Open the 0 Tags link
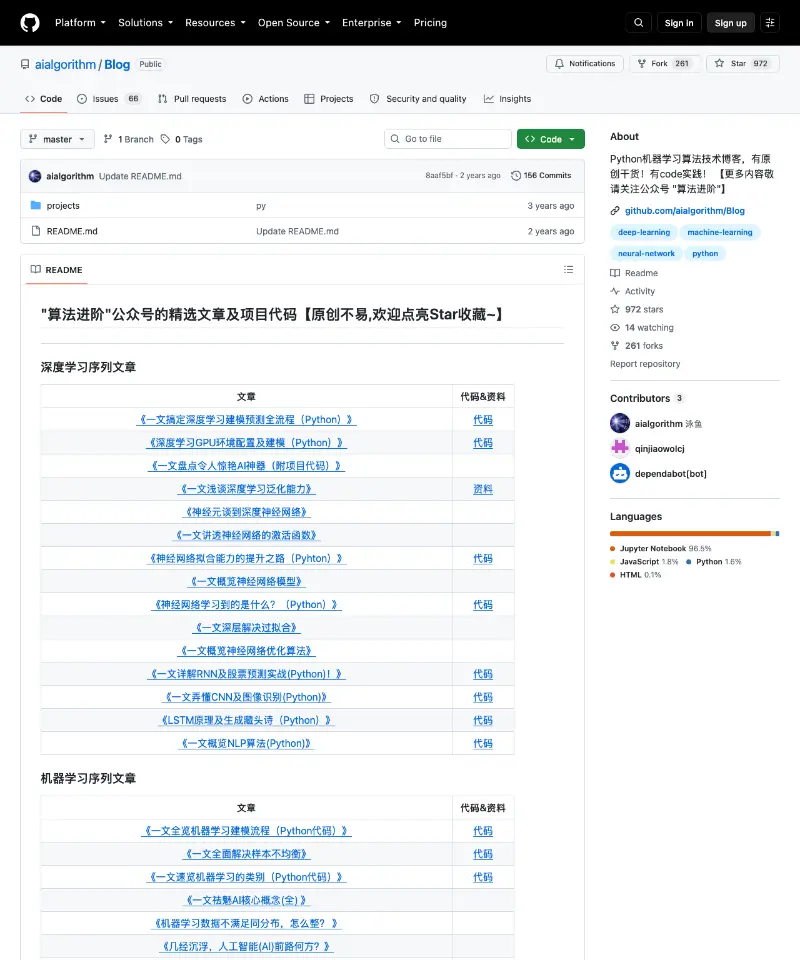This screenshot has height=960, width=800. (182, 140)
